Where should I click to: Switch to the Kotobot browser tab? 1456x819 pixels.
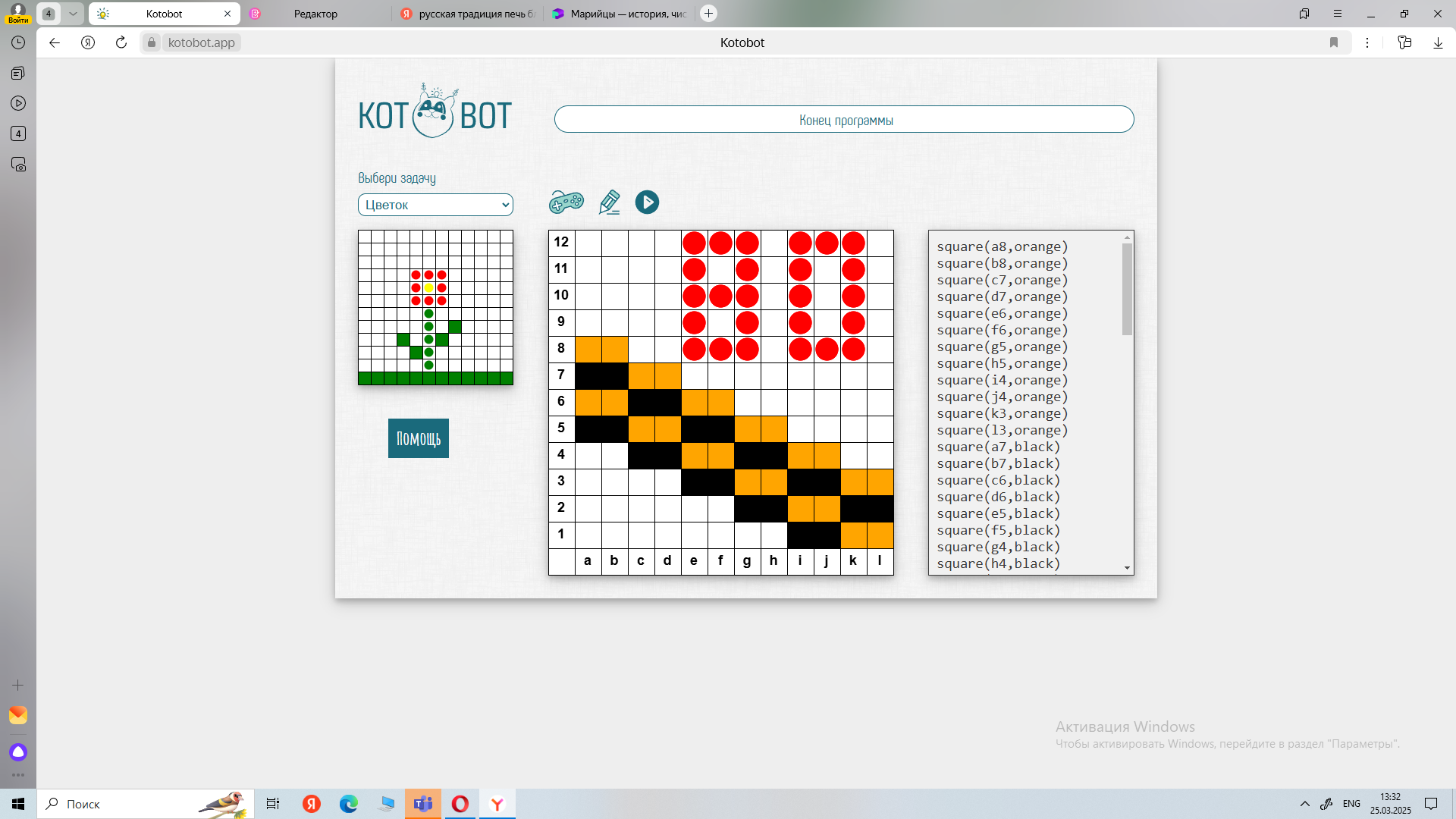[x=164, y=14]
